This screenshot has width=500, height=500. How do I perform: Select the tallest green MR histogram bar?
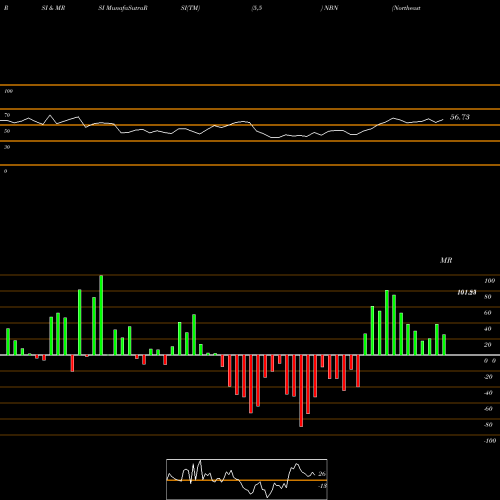(101, 315)
